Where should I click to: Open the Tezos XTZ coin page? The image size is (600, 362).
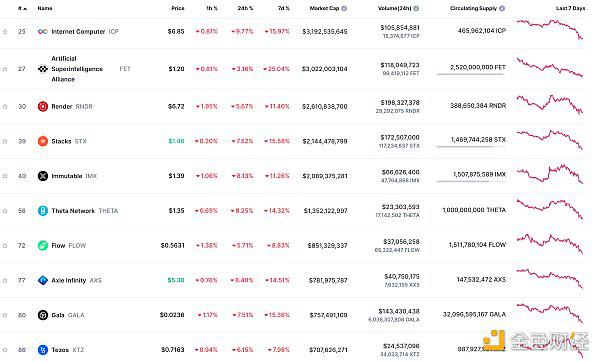click(x=68, y=350)
